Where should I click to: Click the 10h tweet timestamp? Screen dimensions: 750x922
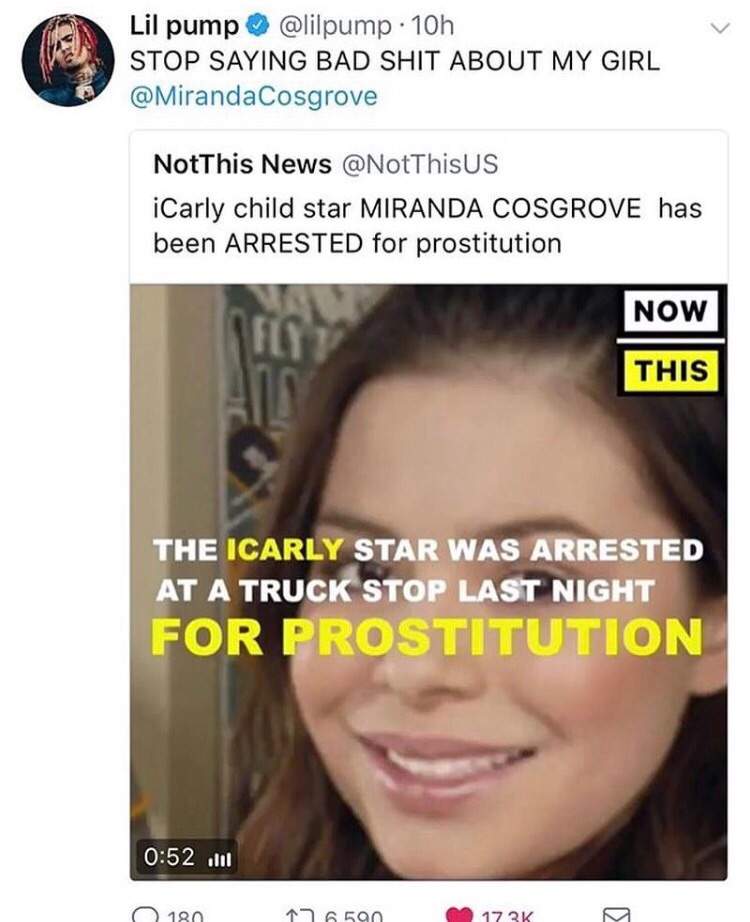pyautogui.click(x=433, y=26)
